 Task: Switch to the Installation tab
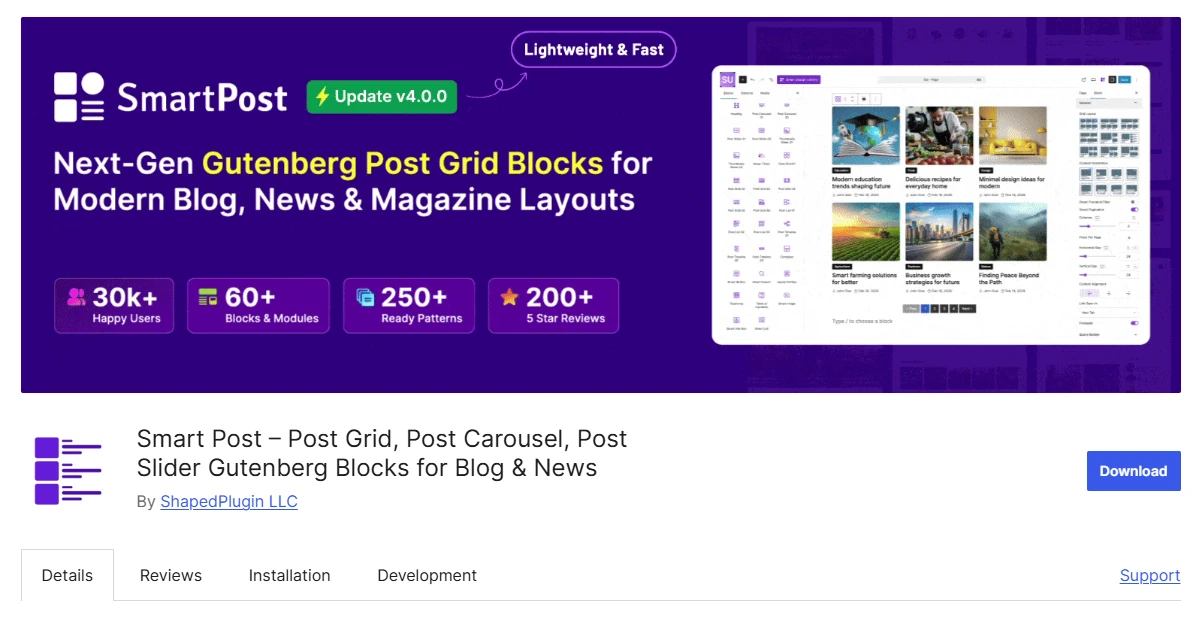(x=290, y=575)
